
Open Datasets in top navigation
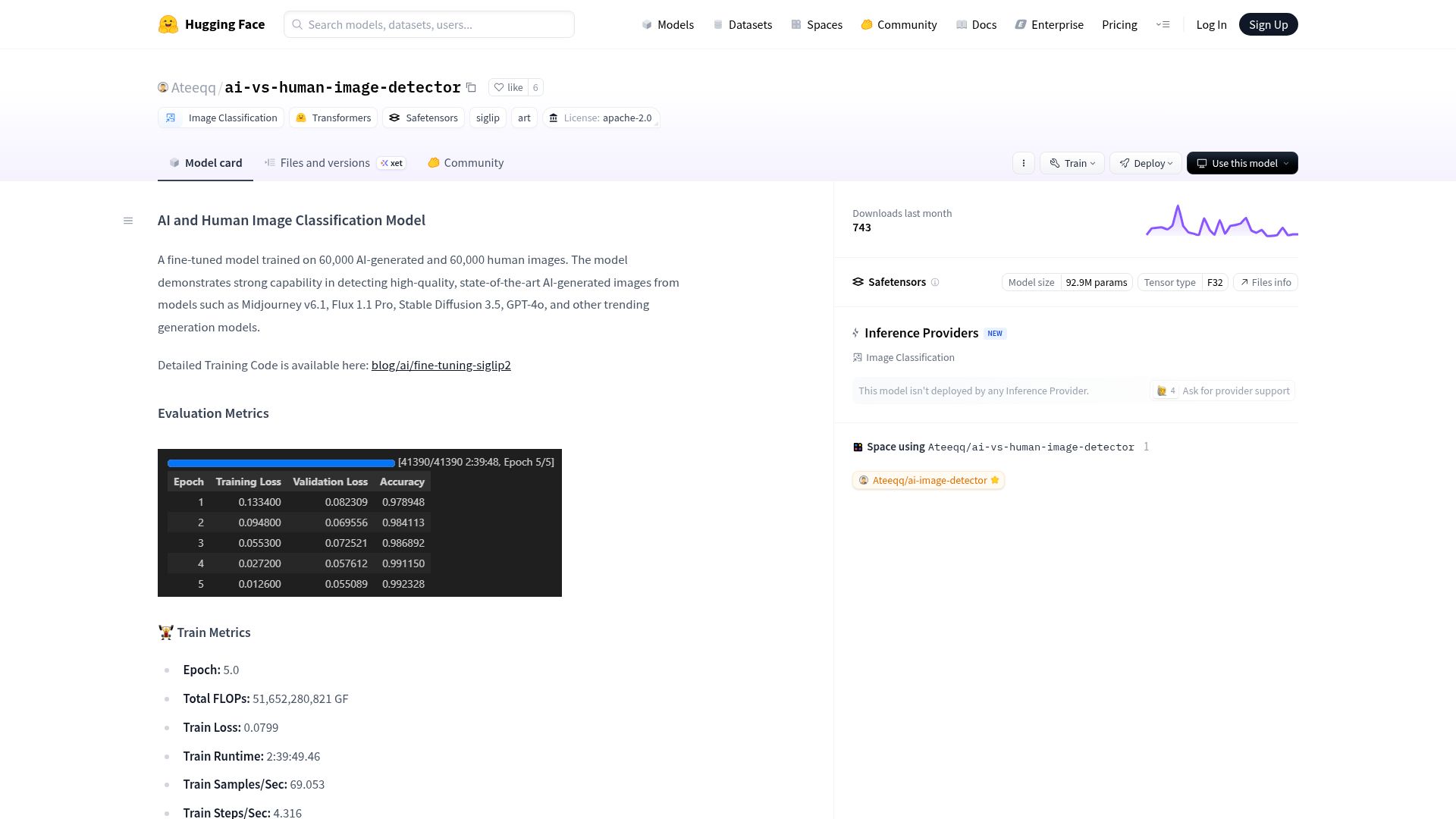(742, 24)
